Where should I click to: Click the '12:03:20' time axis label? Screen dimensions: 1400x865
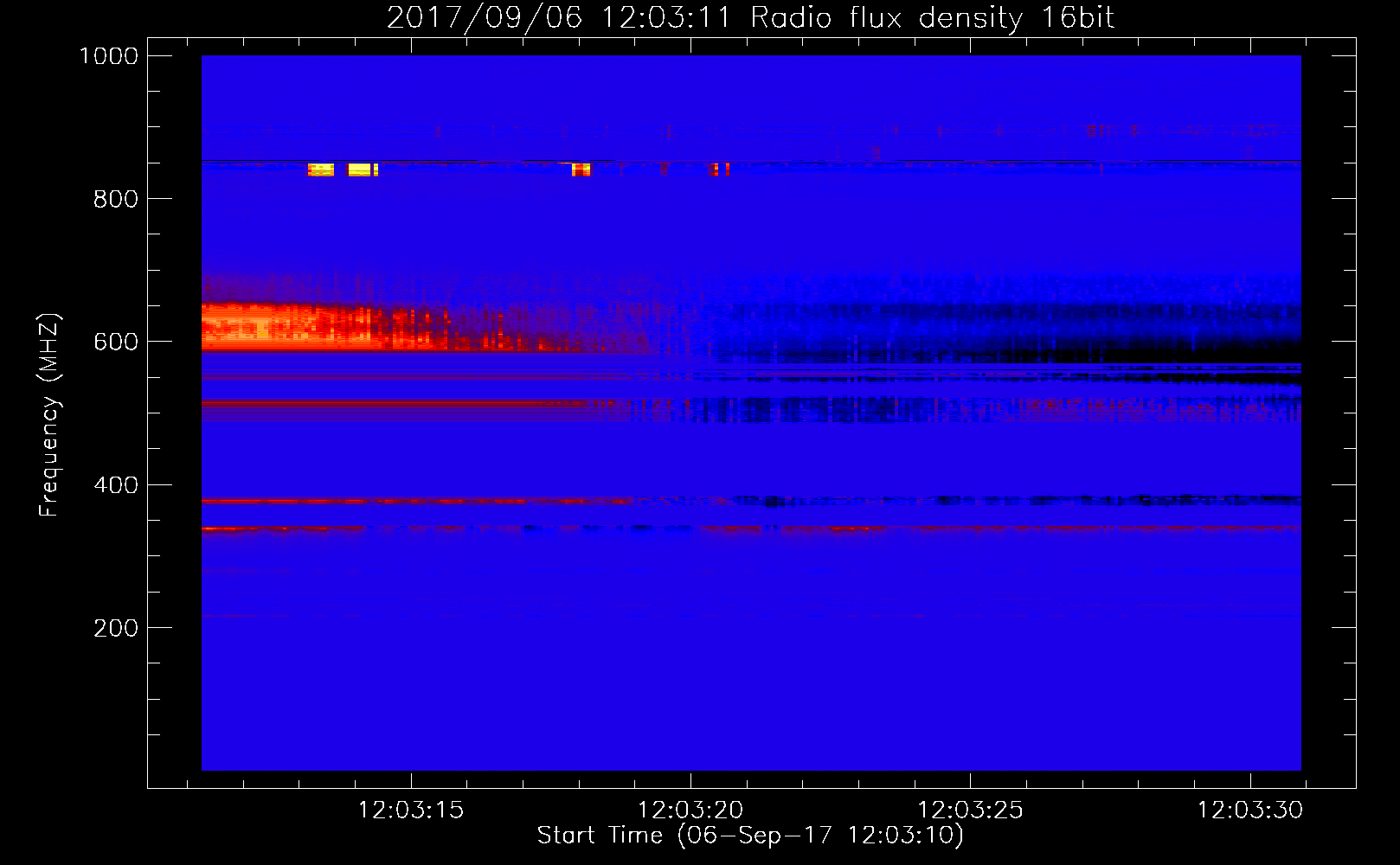[x=690, y=810]
